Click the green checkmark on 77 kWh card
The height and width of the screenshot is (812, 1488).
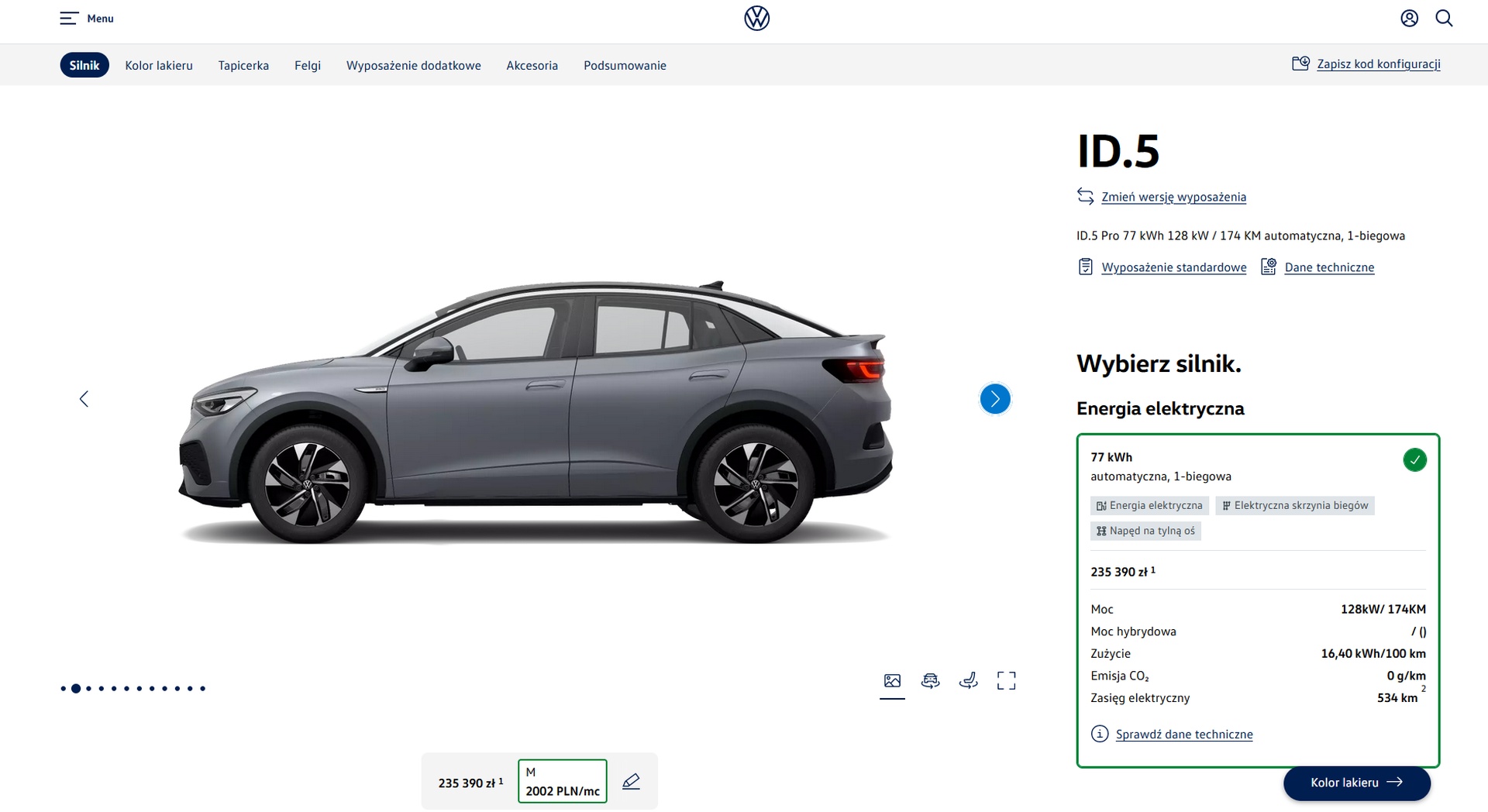(1414, 460)
